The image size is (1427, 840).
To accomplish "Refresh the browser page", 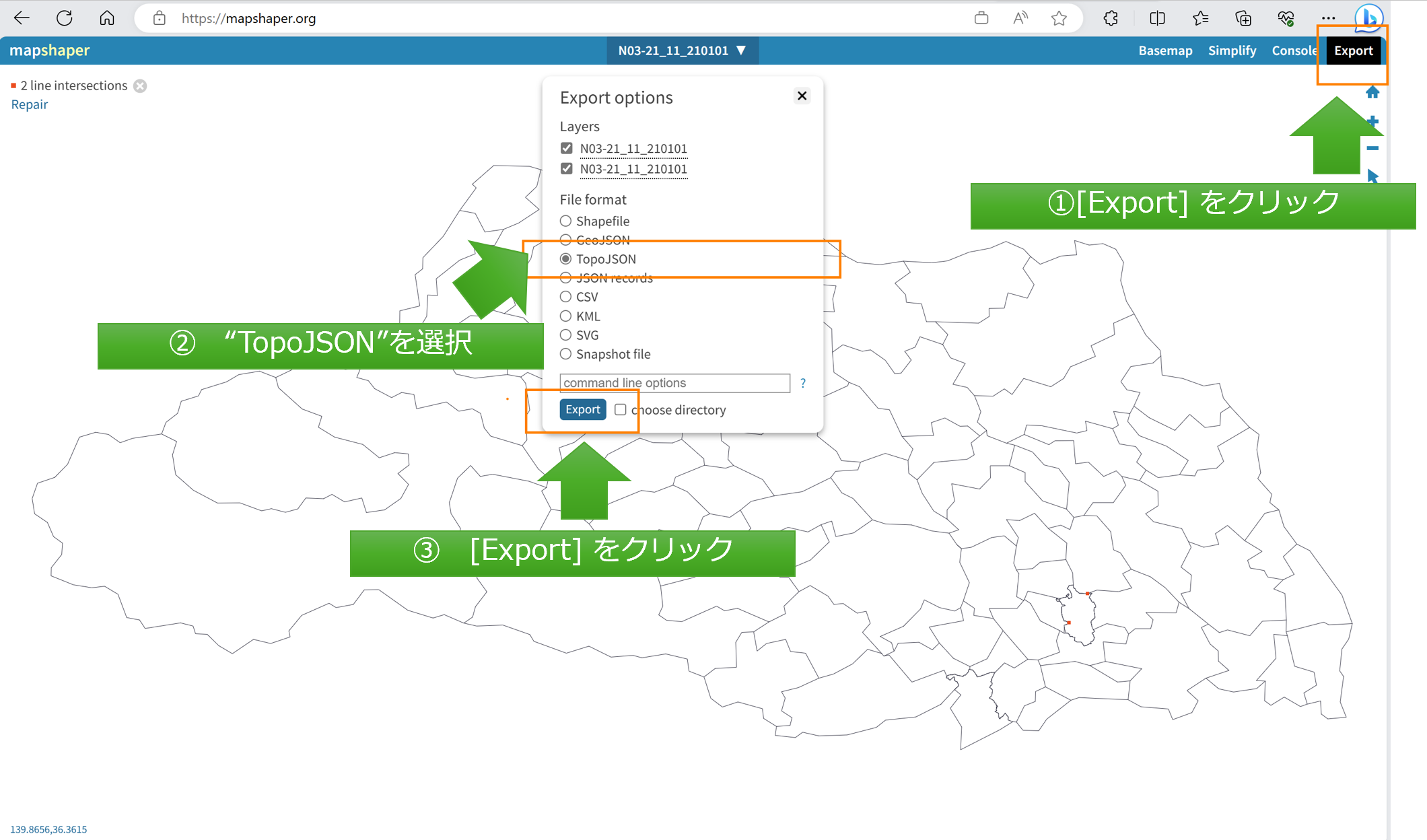I will [65, 18].
